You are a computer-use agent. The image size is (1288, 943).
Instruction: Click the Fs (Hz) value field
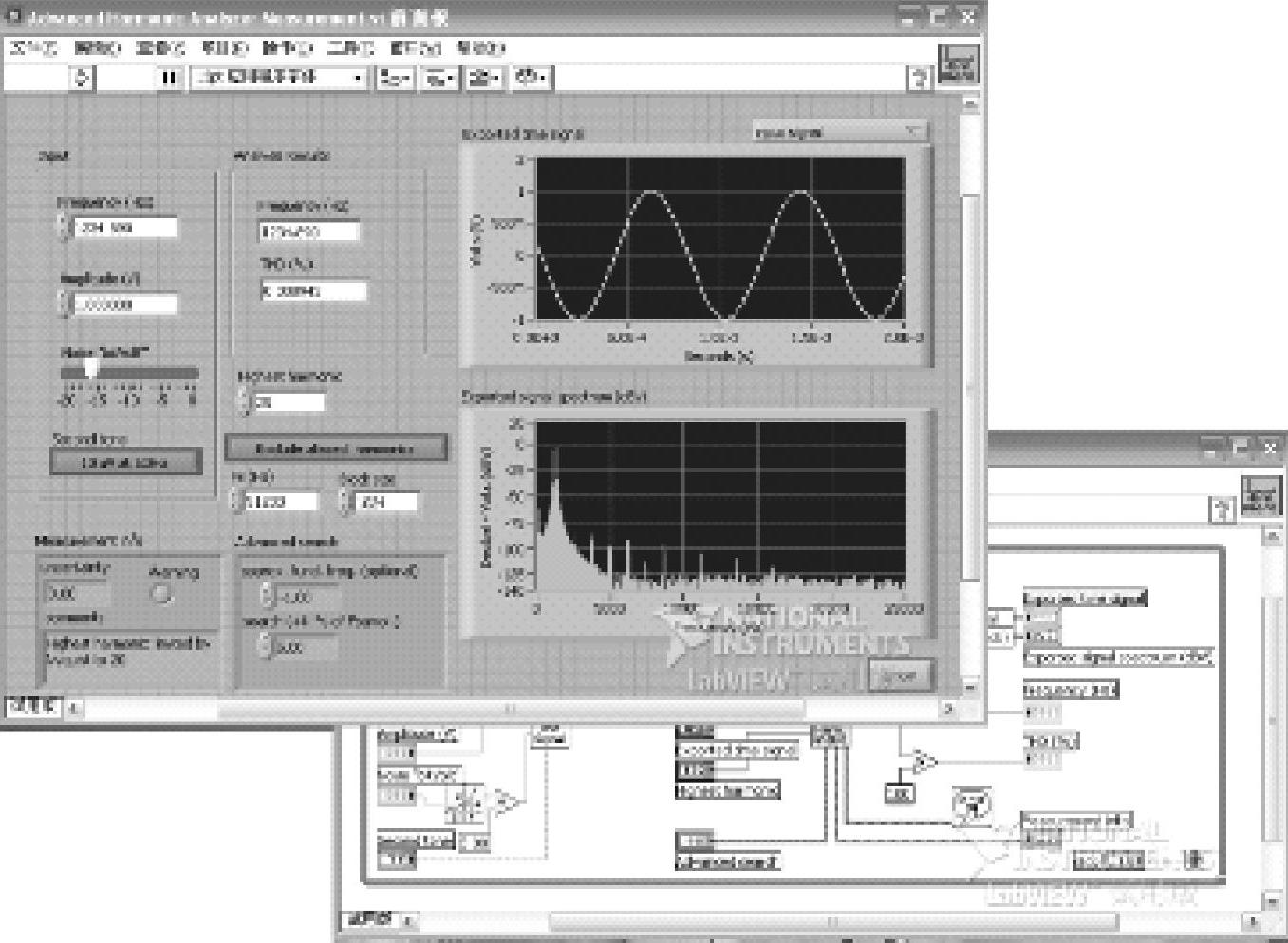[x=282, y=501]
